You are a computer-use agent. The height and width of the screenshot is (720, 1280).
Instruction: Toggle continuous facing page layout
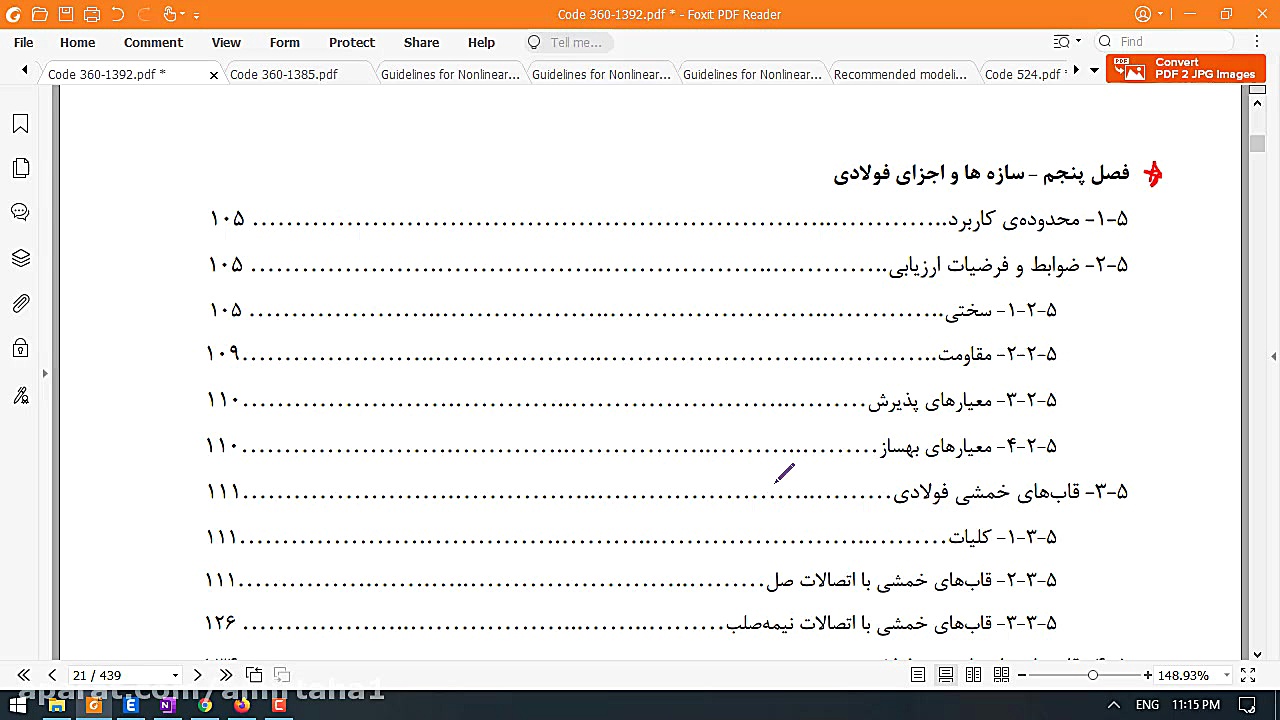point(1001,675)
